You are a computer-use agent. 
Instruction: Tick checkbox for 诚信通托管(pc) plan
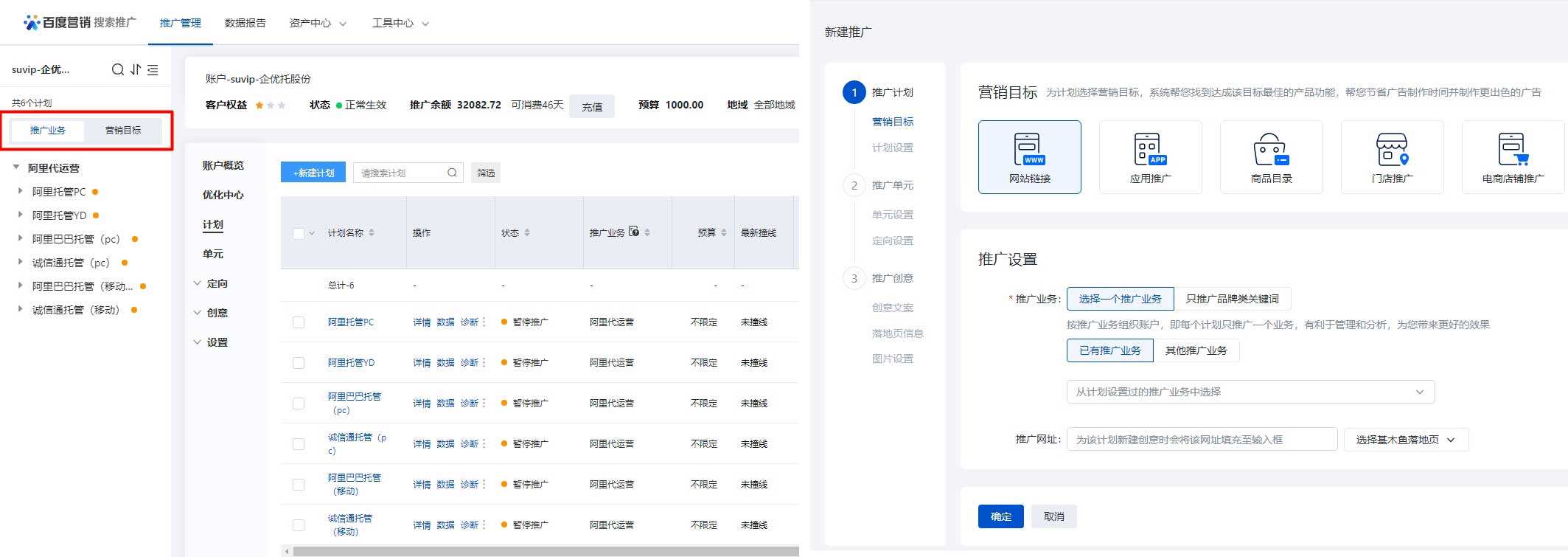pyautogui.click(x=299, y=444)
